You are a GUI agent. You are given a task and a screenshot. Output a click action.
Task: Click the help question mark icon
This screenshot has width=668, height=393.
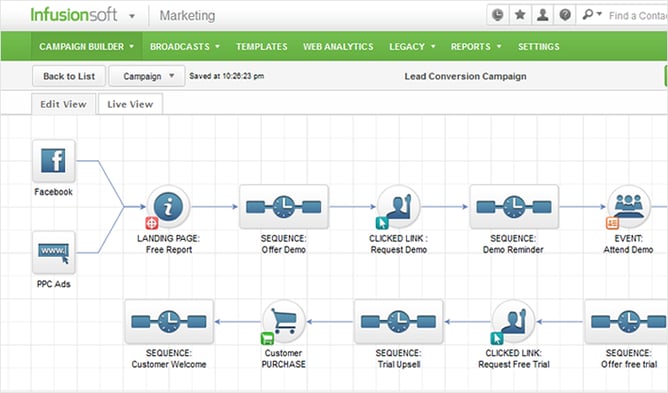point(565,15)
